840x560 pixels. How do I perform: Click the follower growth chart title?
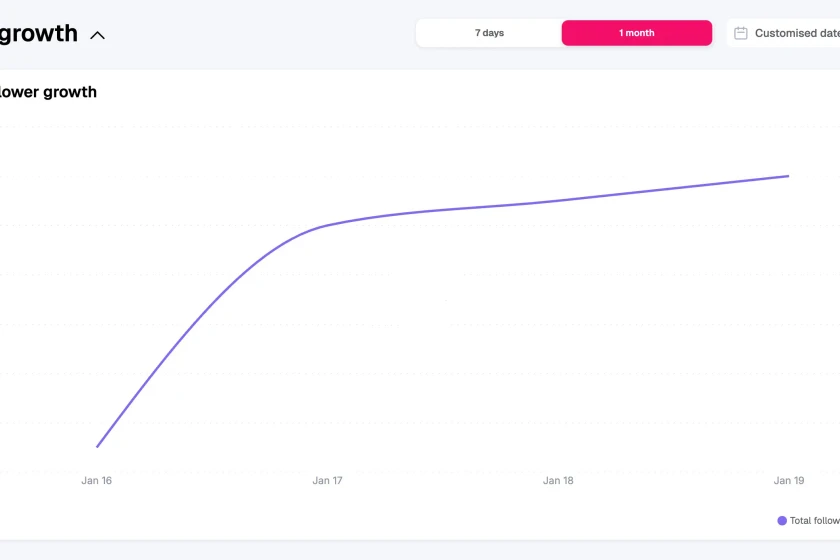coord(48,92)
